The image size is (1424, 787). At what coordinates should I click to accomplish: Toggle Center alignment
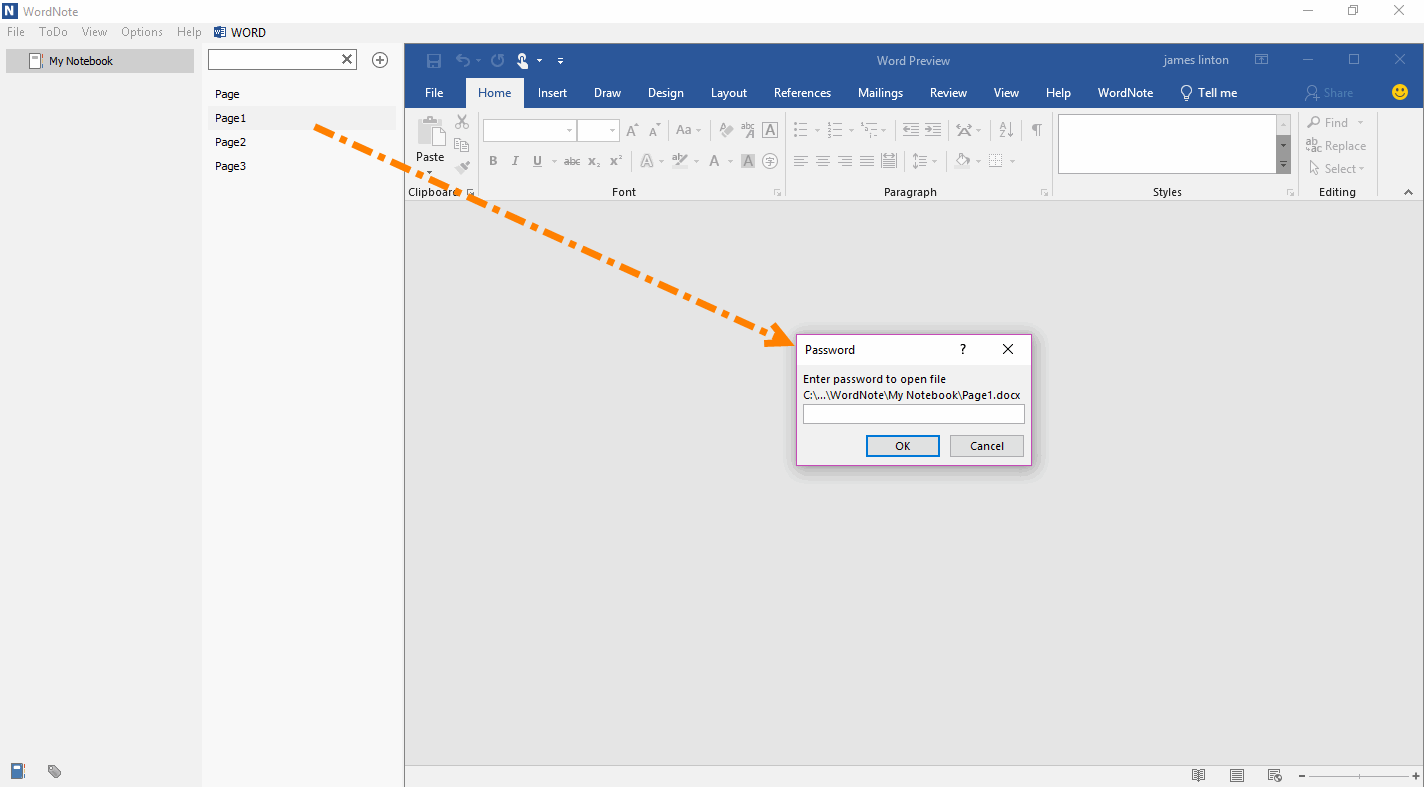tap(823, 161)
